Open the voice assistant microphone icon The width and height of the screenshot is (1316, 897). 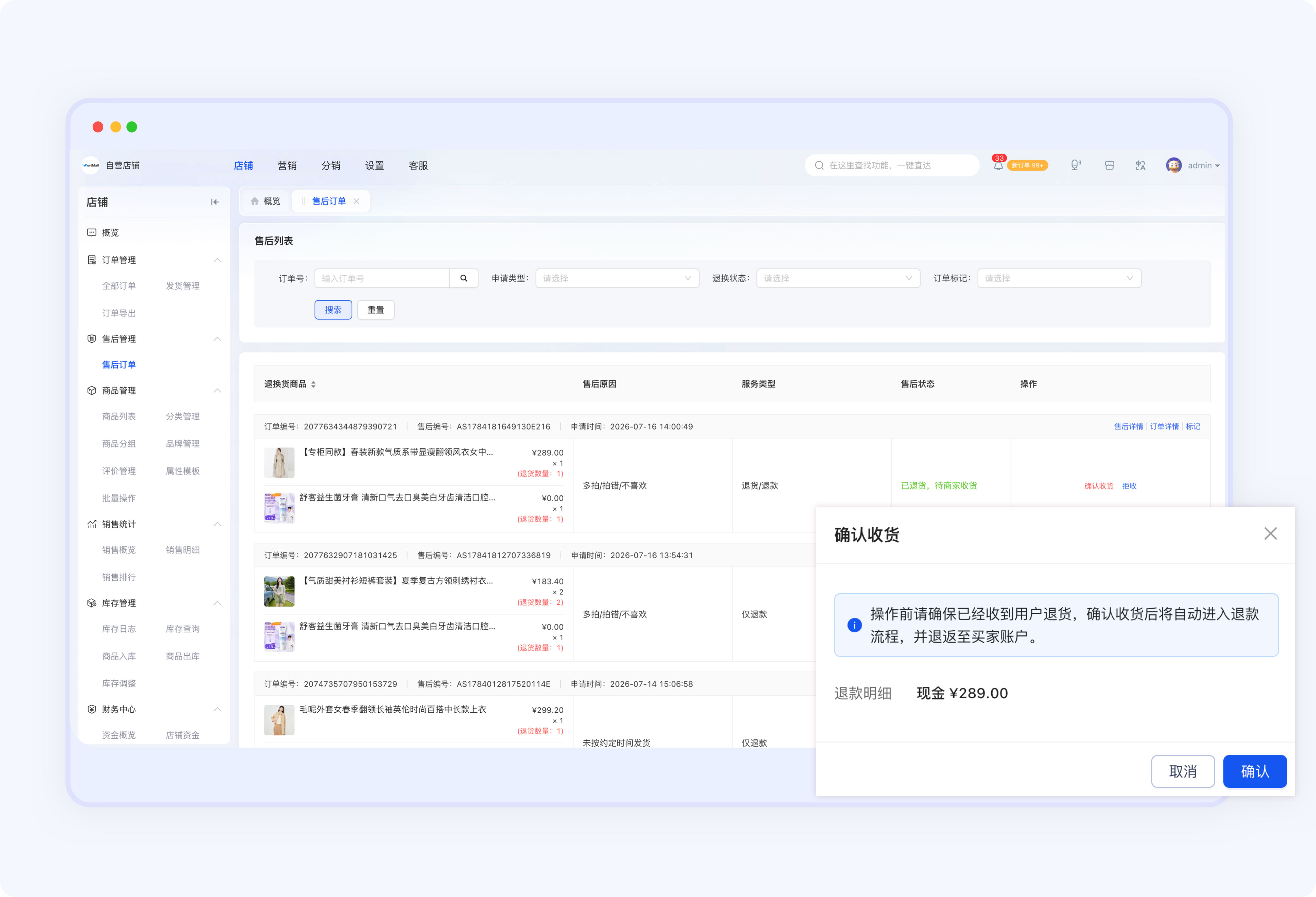[x=1075, y=165]
